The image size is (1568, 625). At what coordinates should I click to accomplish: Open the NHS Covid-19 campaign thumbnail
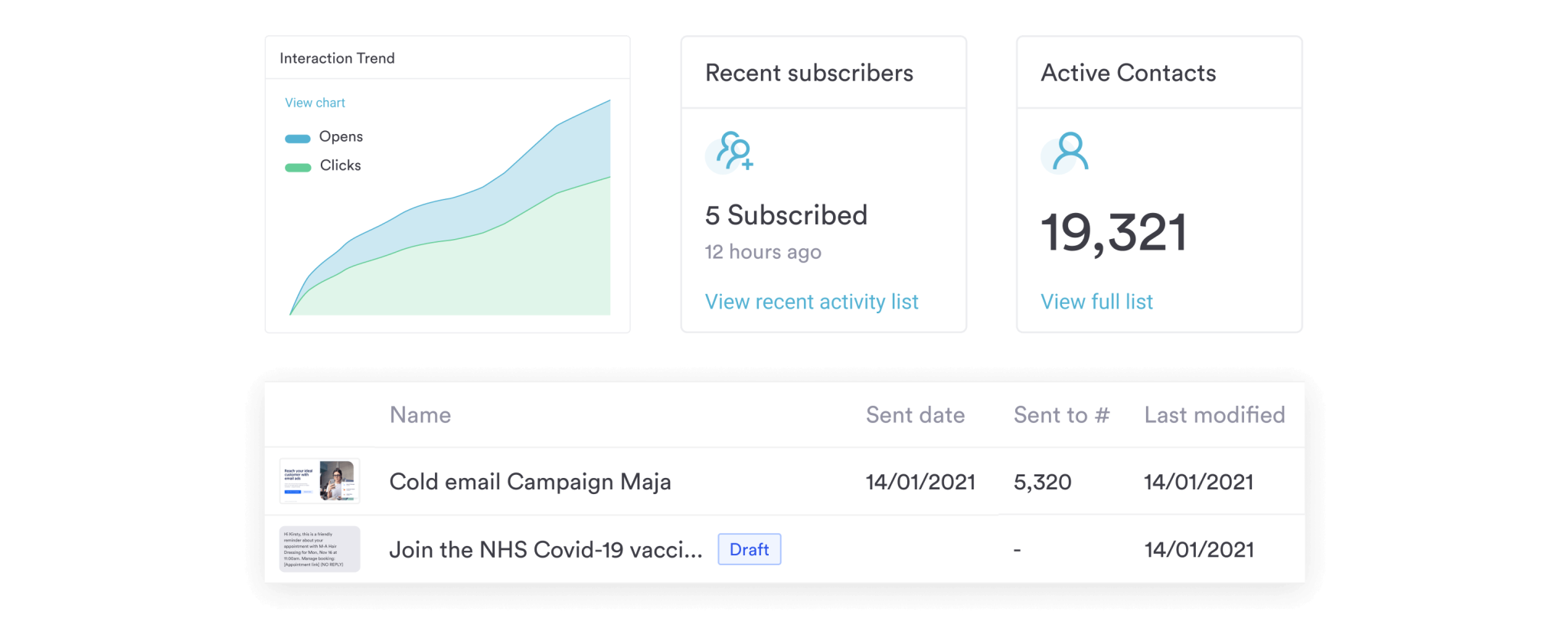[x=320, y=549]
